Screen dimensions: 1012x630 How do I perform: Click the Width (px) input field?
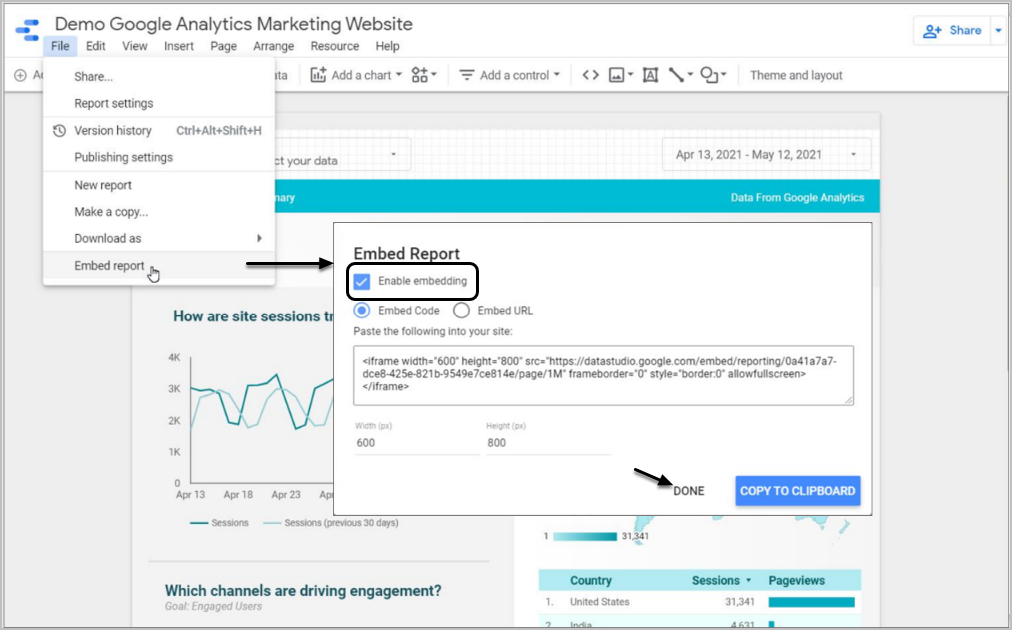(x=416, y=442)
